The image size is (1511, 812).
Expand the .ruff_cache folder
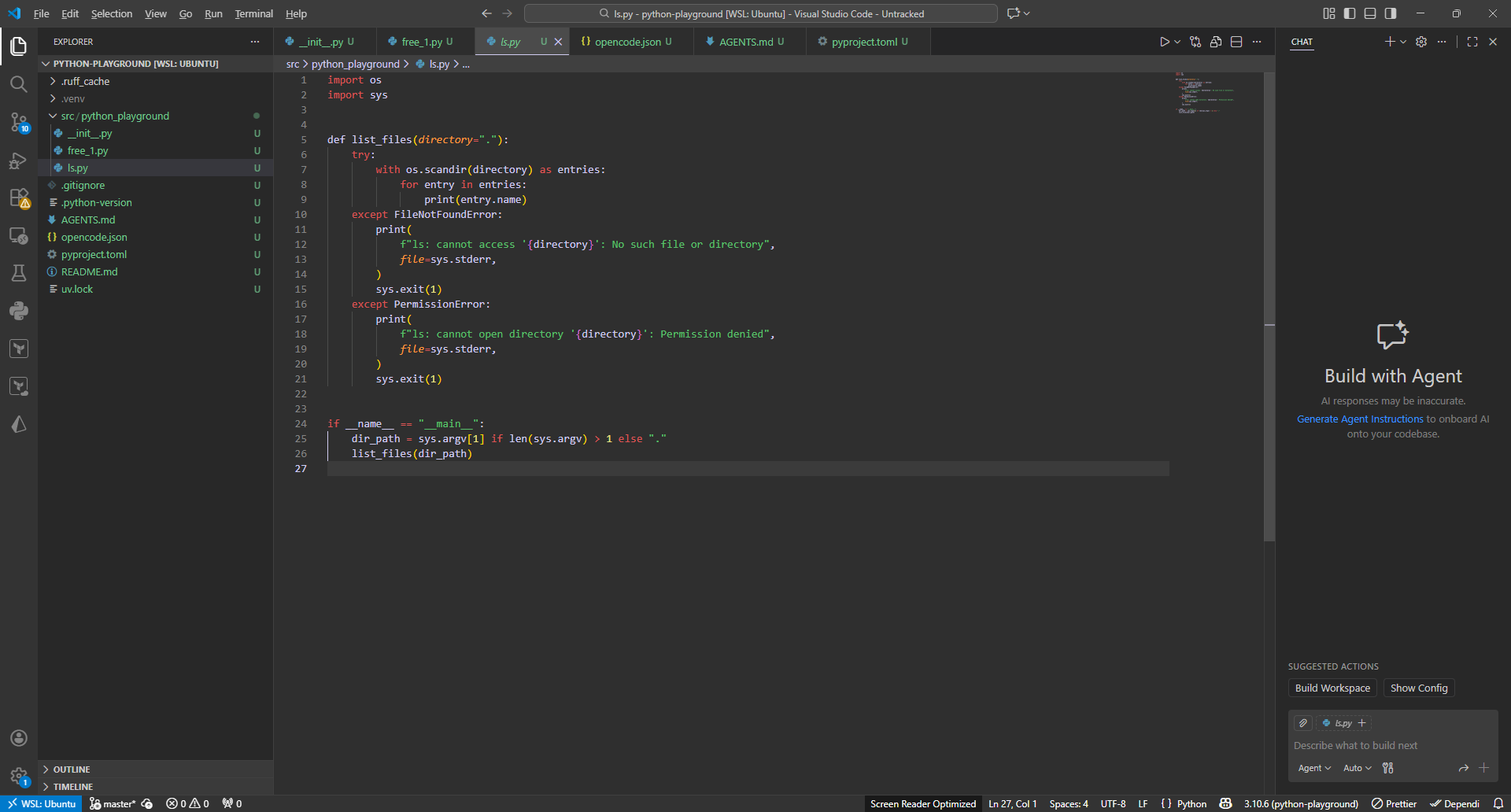point(85,81)
